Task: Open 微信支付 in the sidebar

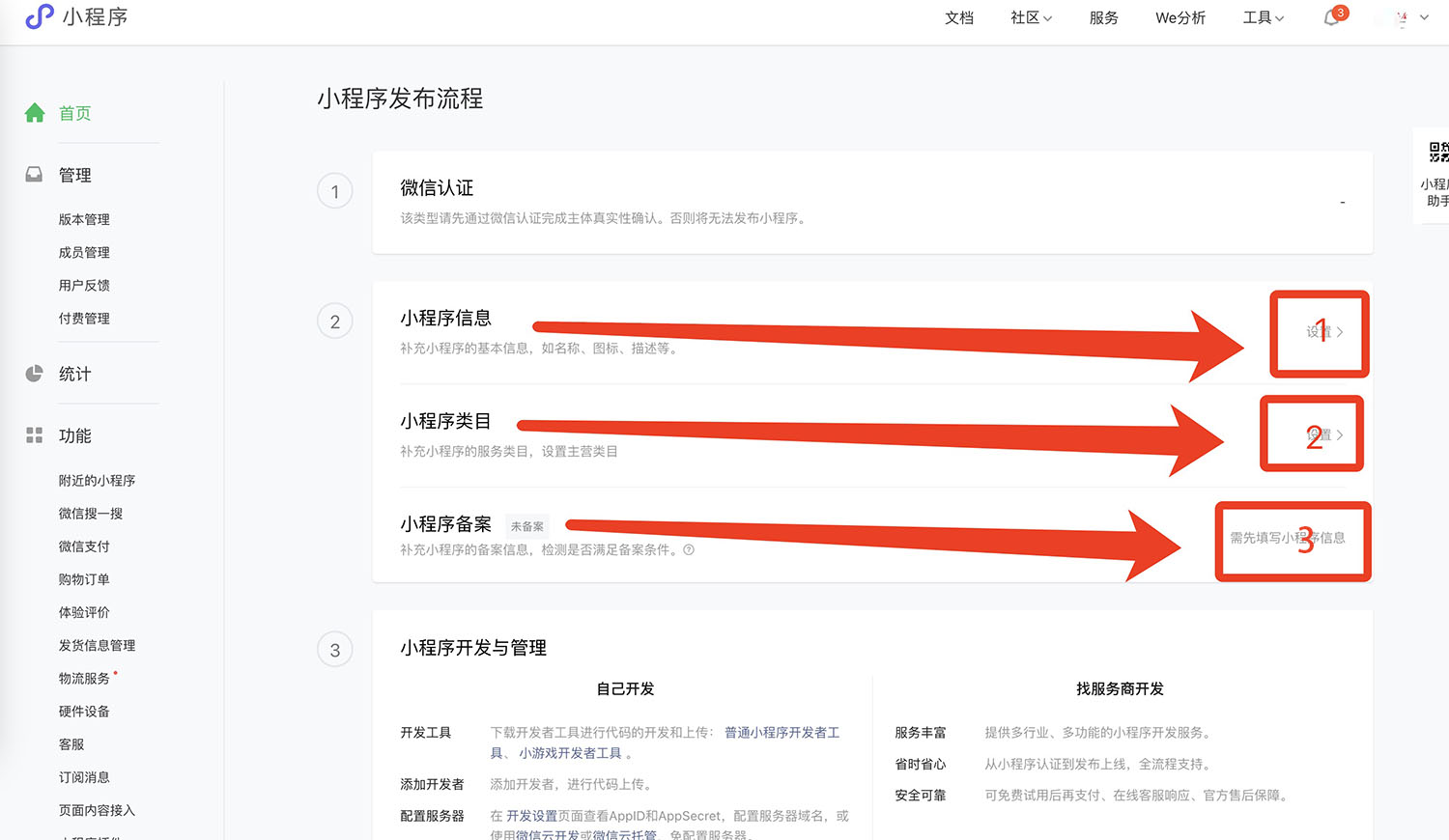Action: (84, 546)
